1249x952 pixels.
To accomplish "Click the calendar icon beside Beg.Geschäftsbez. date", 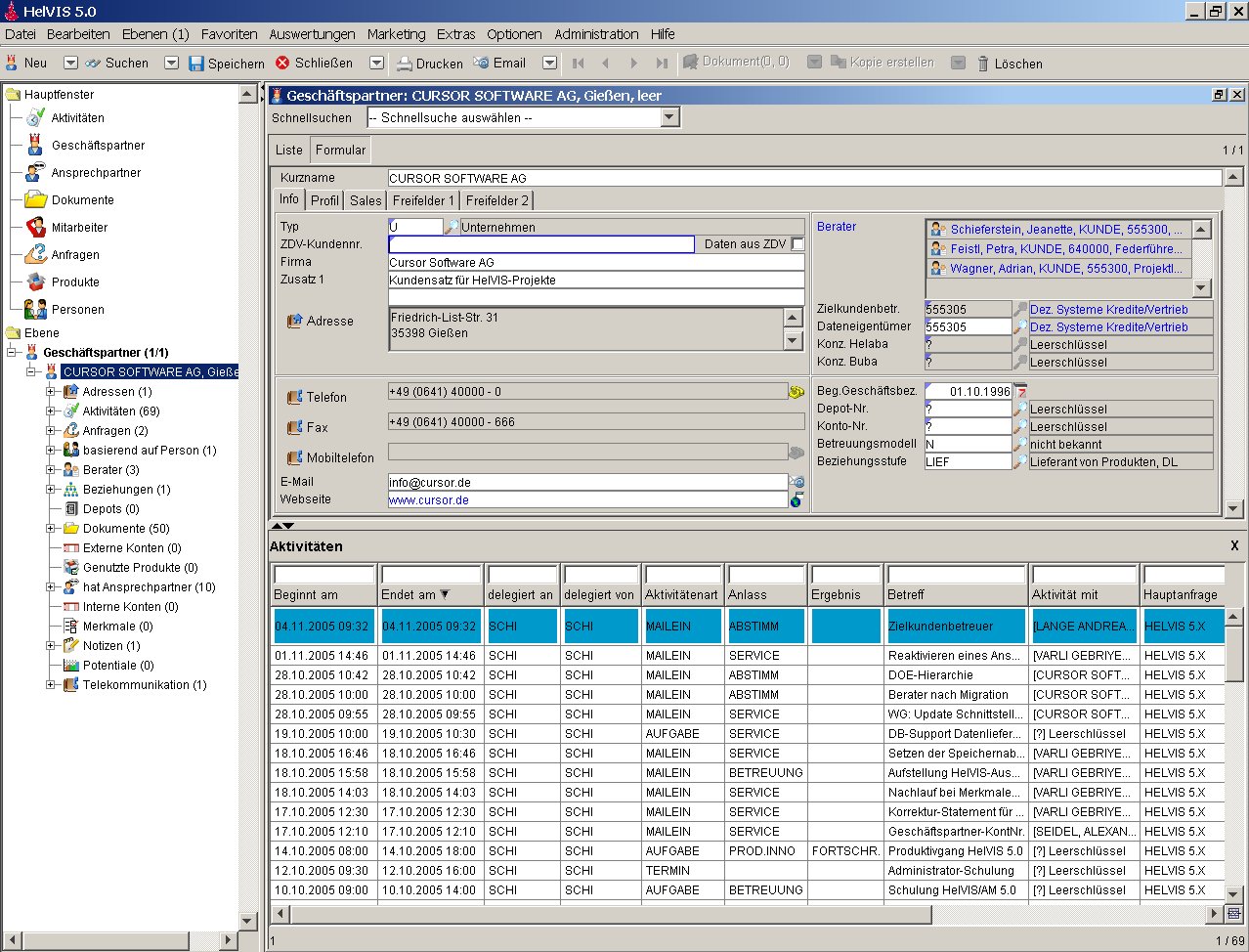I will point(1020,391).
